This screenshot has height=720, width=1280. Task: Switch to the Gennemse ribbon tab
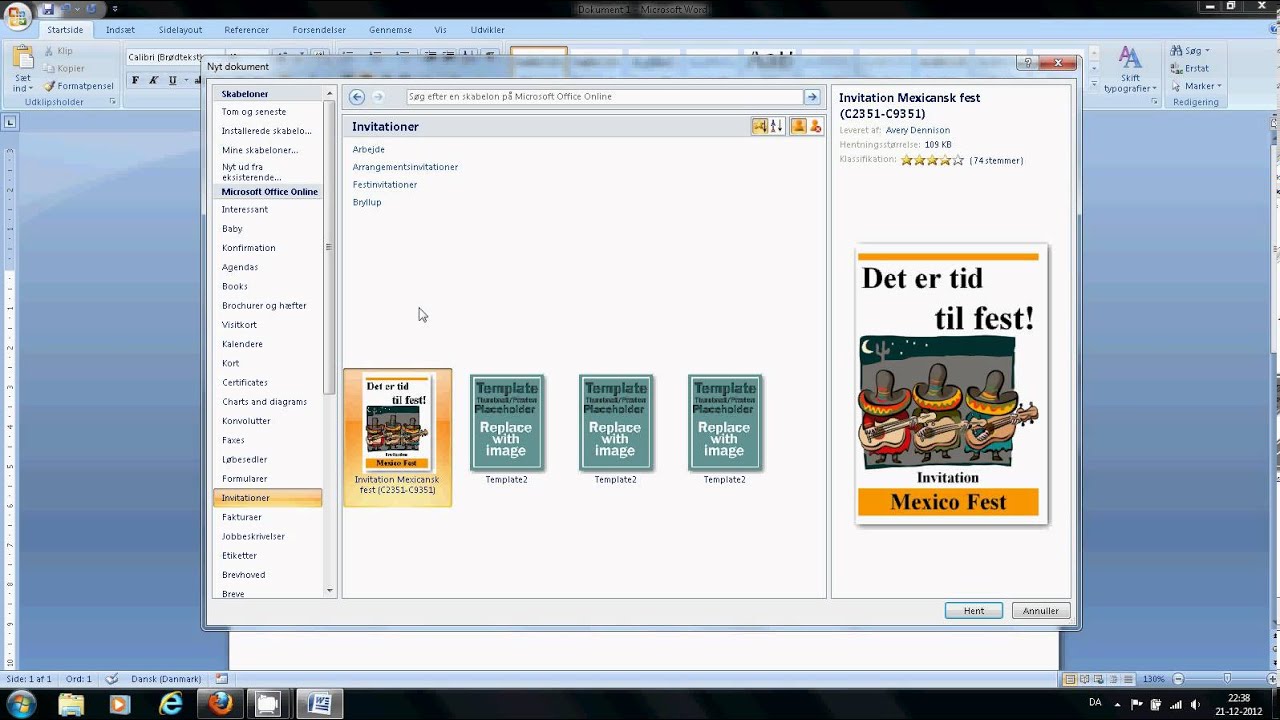coord(390,30)
